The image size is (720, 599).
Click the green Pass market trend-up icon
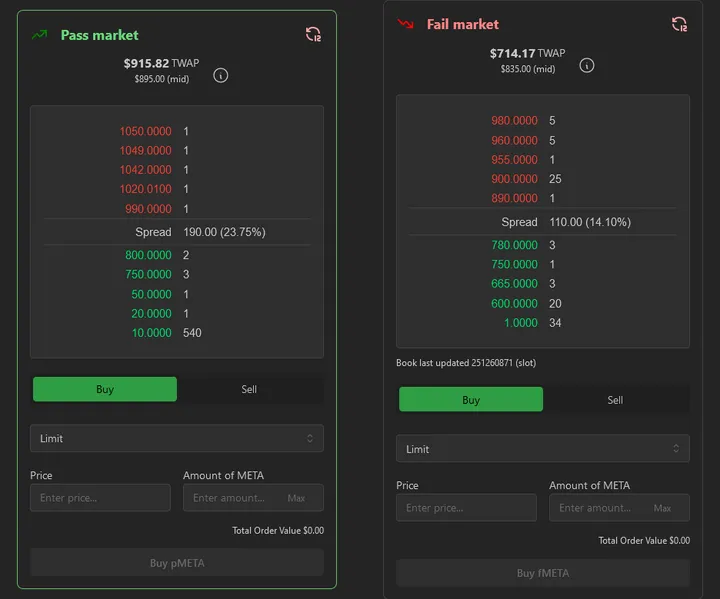click(x=40, y=35)
